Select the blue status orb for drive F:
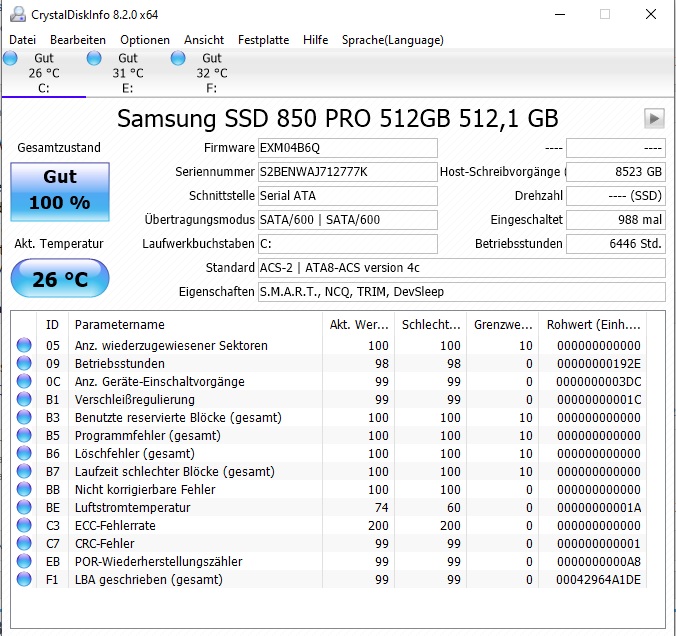676x636 pixels. point(178,58)
